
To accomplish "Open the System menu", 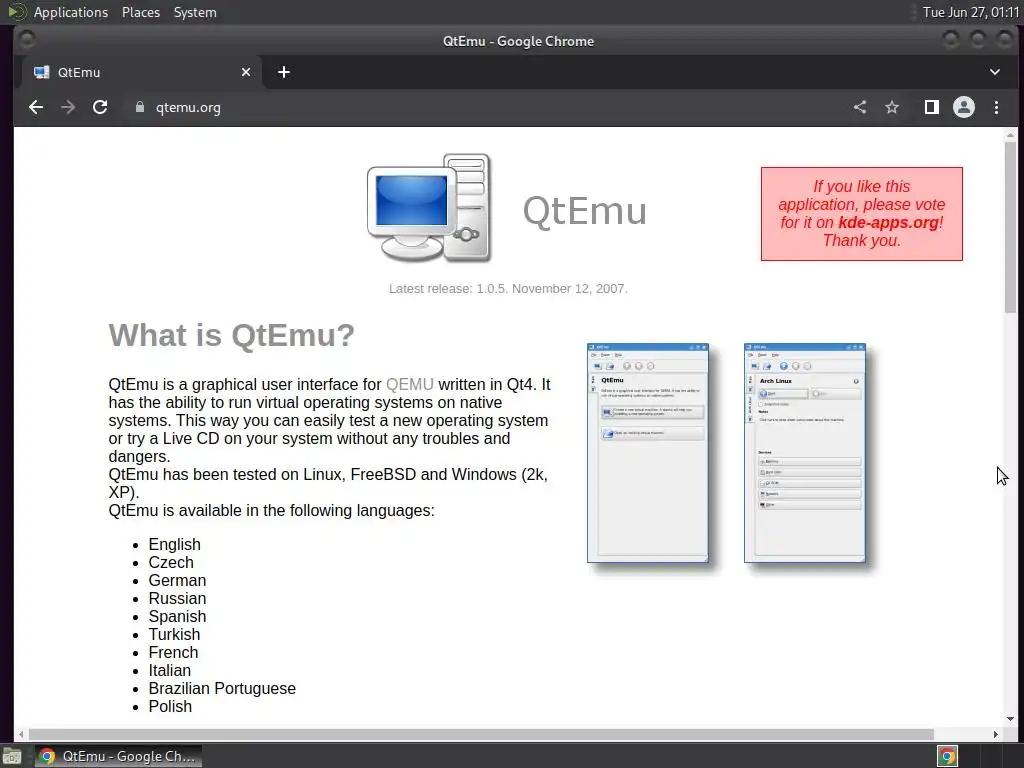I will pyautogui.click(x=195, y=12).
